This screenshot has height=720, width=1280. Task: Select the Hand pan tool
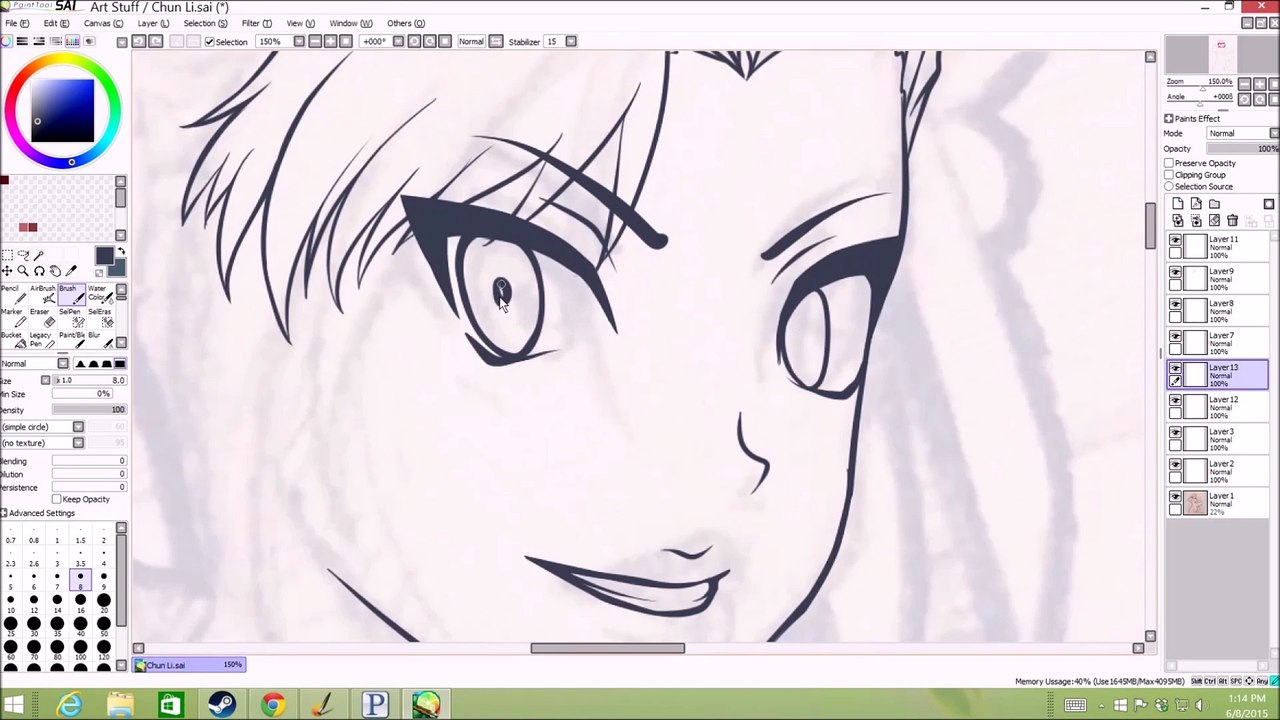(x=55, y=271)
